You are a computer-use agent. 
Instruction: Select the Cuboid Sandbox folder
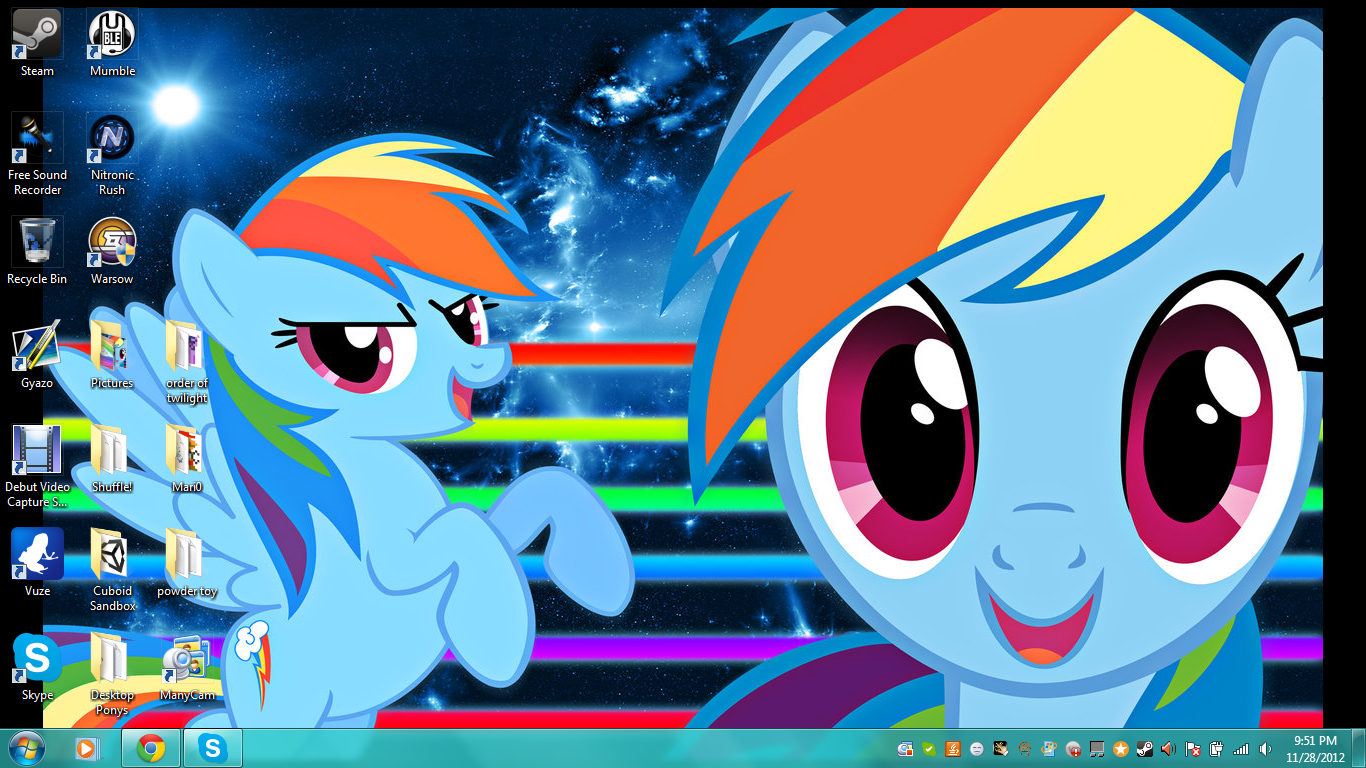[x=112, y=570]
